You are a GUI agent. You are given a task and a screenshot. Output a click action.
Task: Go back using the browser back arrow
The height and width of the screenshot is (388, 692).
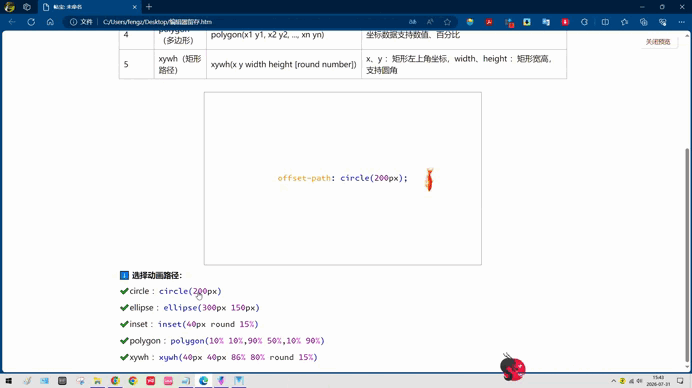[x=12, y=22]
